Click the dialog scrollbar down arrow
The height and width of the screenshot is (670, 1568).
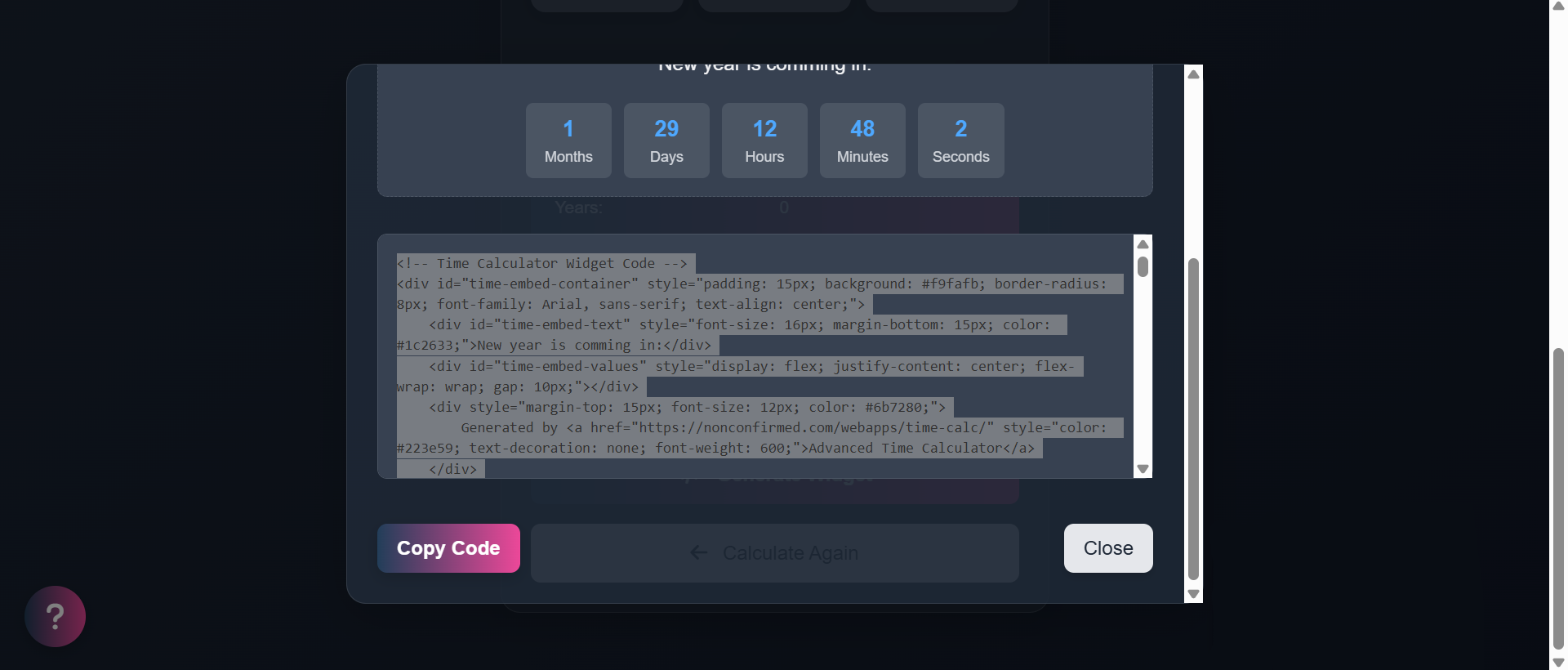1193,594
